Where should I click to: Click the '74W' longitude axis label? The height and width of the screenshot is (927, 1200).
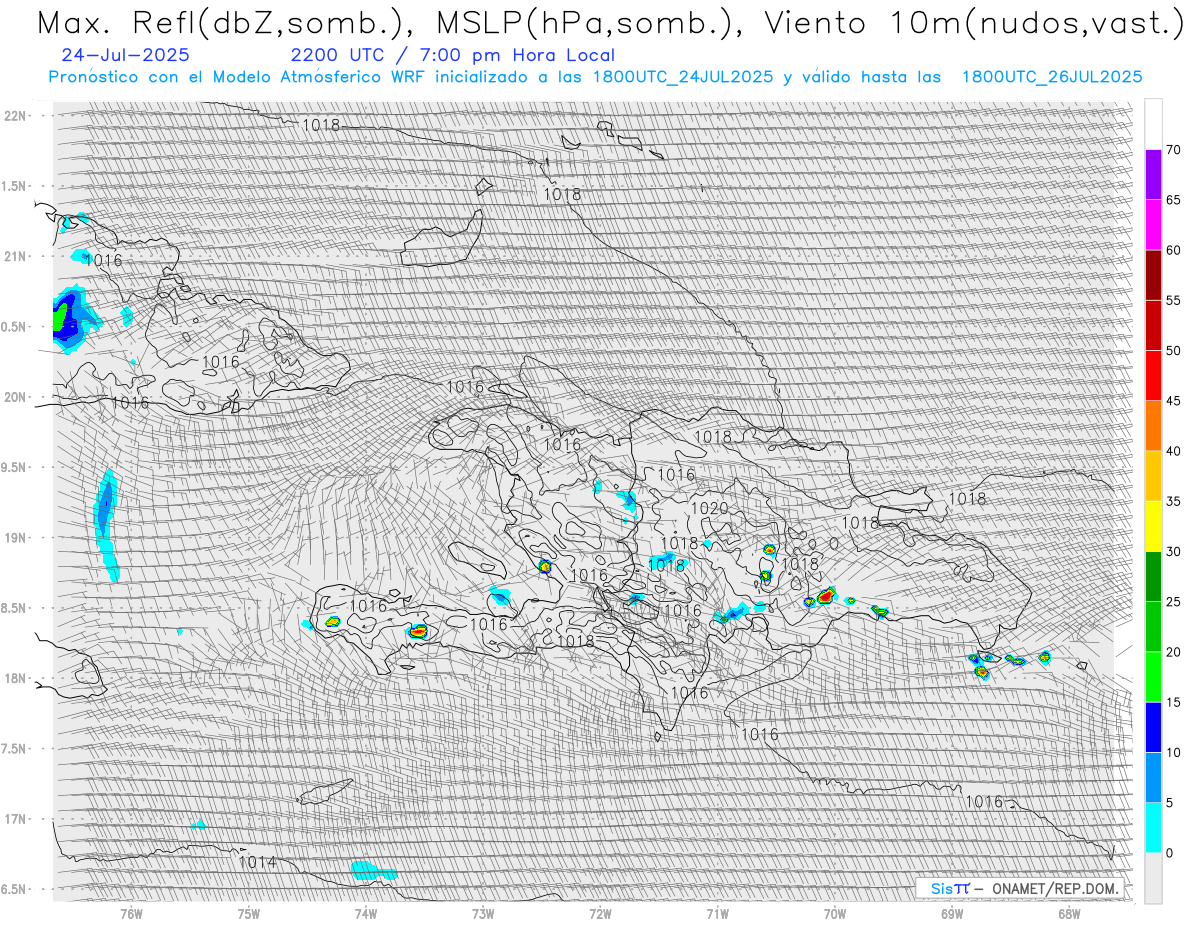coord(365,913)
